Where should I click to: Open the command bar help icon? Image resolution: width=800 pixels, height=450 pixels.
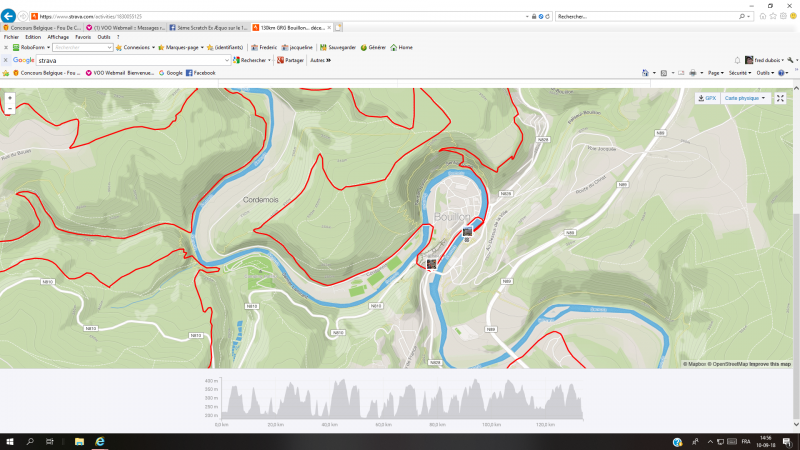781,73
